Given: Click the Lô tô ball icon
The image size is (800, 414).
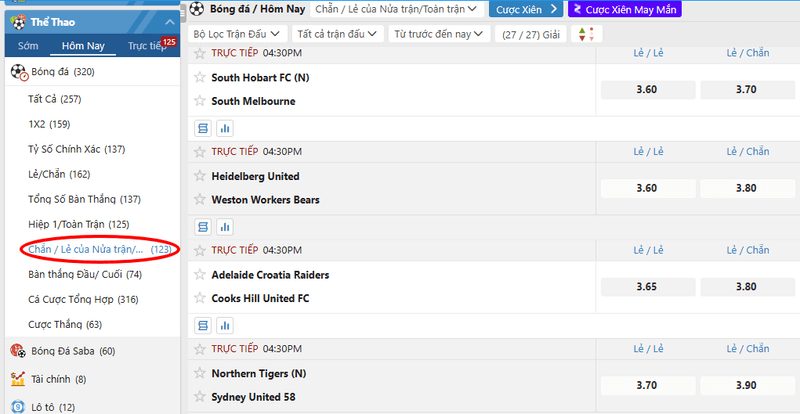Looking at the screenshot, I should pyautogui.click(x=18, y=407).
